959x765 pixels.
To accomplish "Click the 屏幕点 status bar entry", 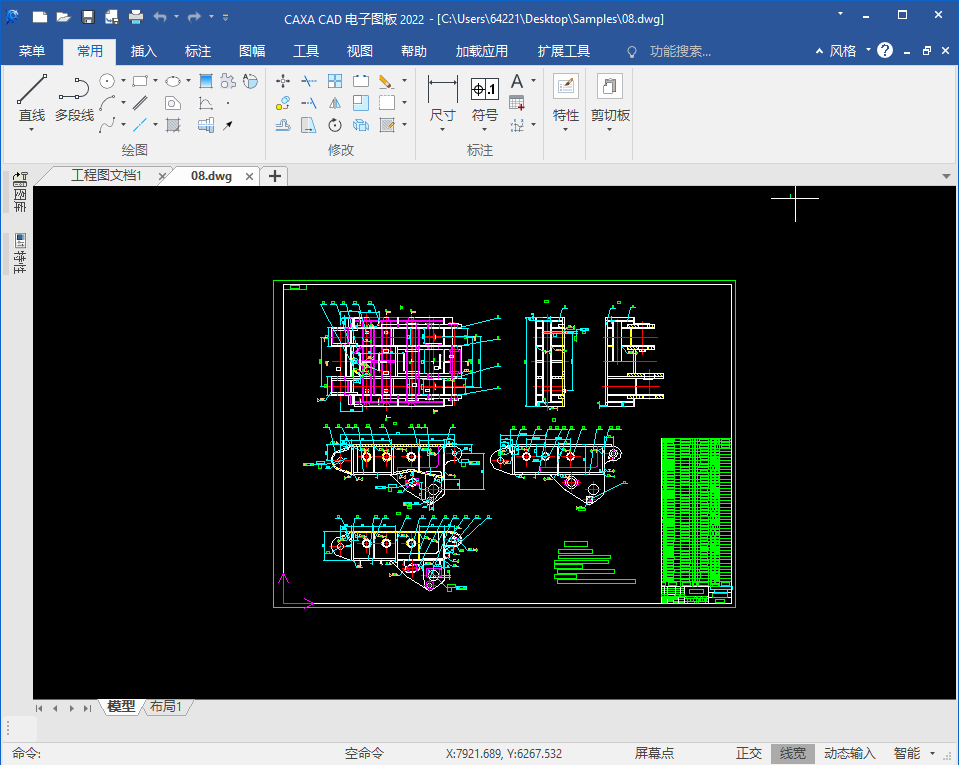I will (654, 753).
